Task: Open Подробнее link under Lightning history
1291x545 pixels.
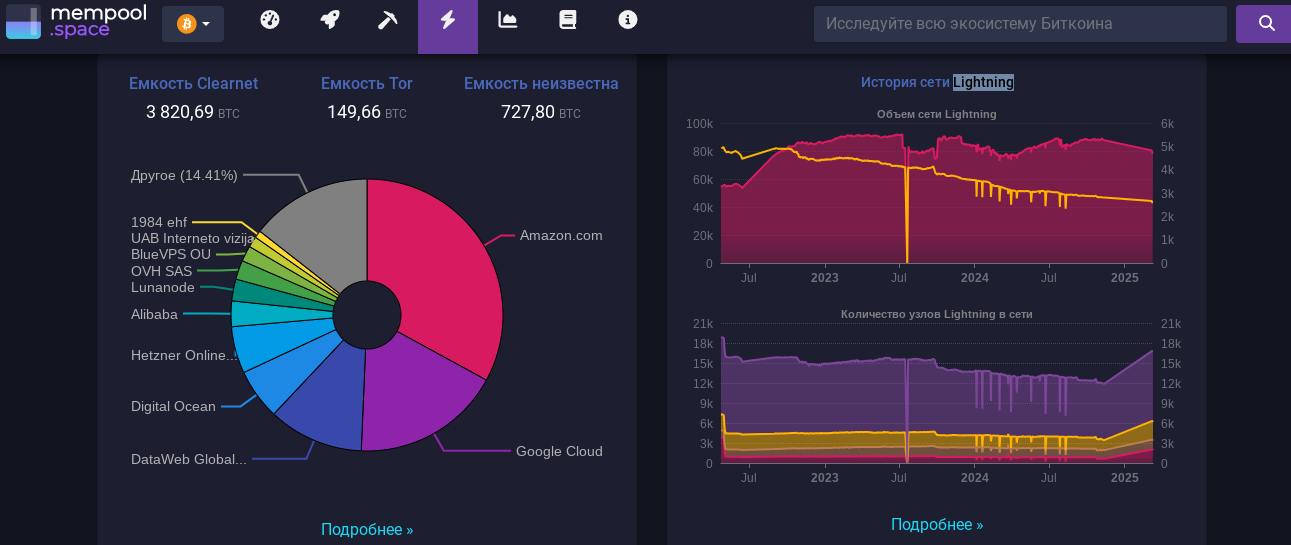Action: (x=937, y=524)
